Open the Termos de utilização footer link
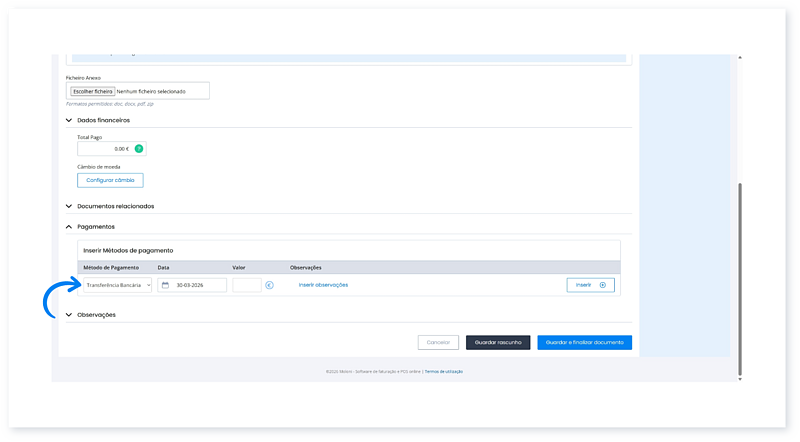The height and width of the screenshot is (442, 800). (x=443, y=371)
